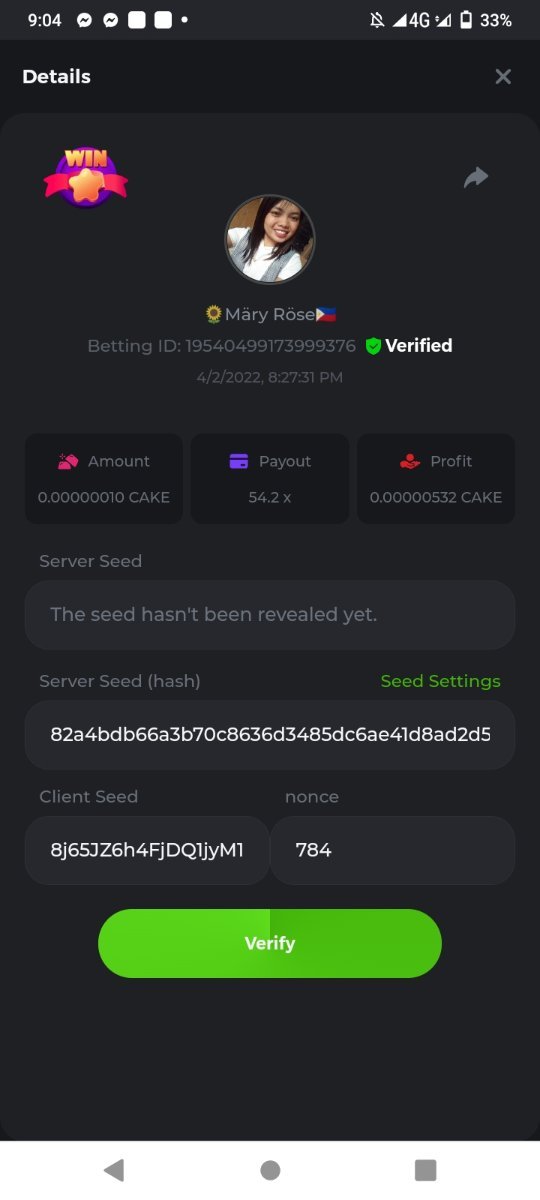Tap the WIN star badge
Screen dimensions: 540x1200
point(86,177)
